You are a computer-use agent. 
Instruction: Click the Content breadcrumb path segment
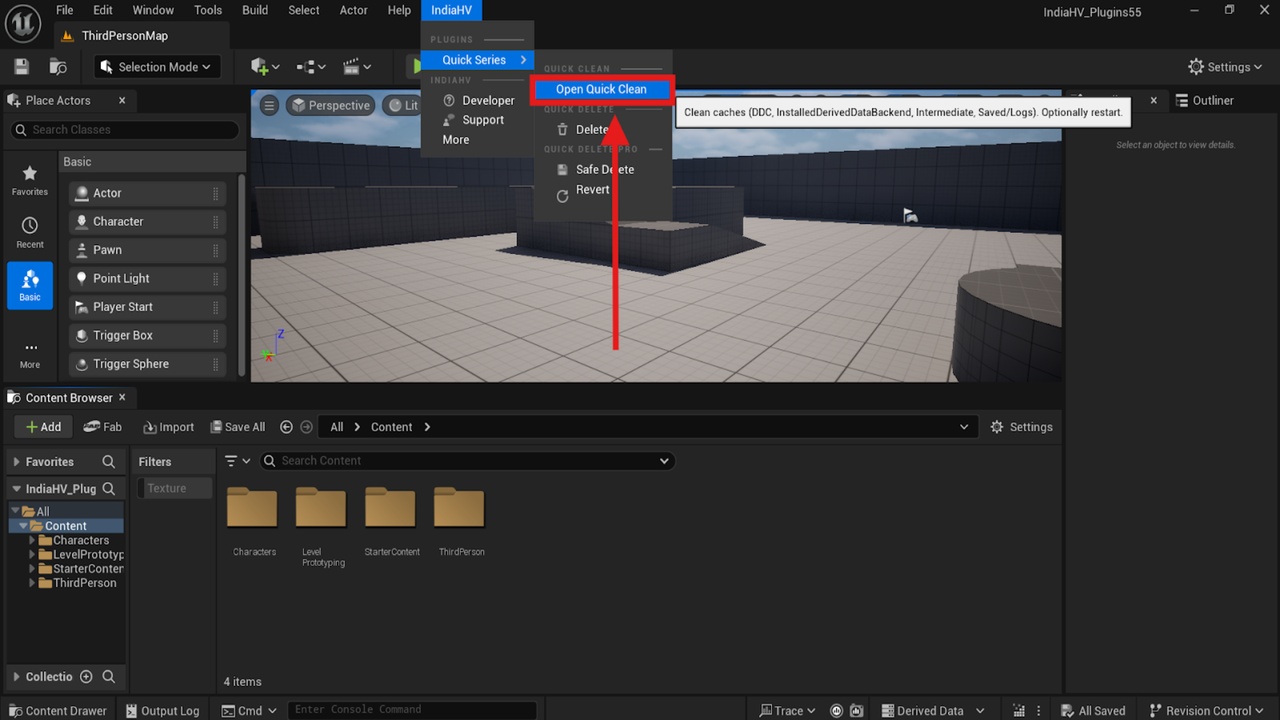coord(391,427)
